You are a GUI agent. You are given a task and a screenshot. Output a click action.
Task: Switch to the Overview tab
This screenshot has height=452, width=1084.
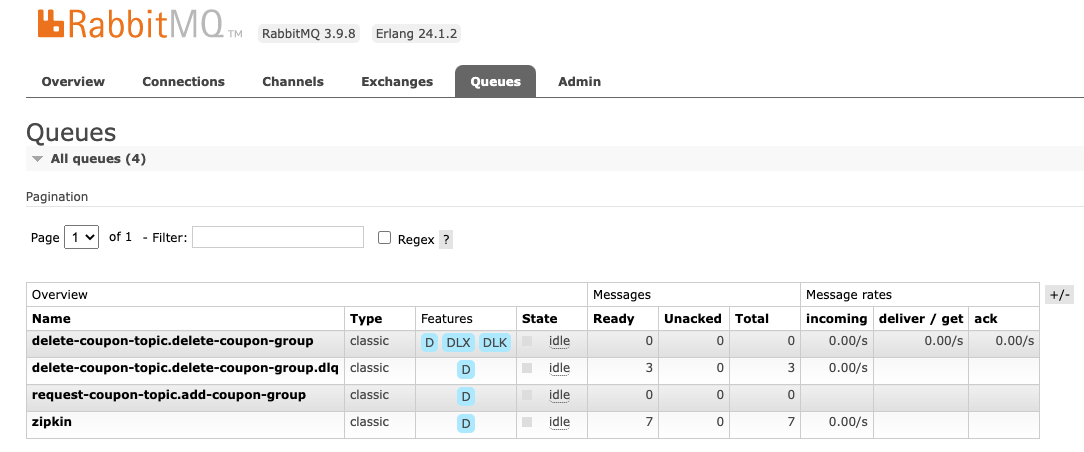click(x=73, y=82)
